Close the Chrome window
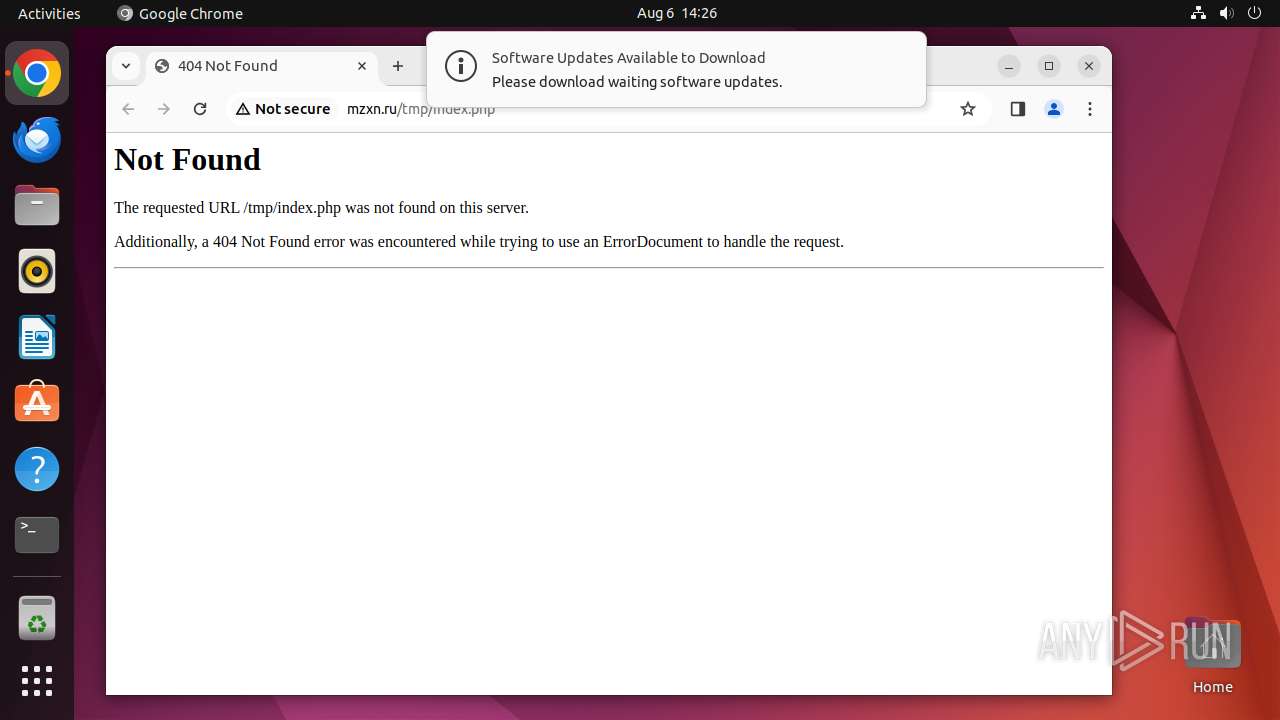Screen dimensions: 1280x720 click(1089, 66)
